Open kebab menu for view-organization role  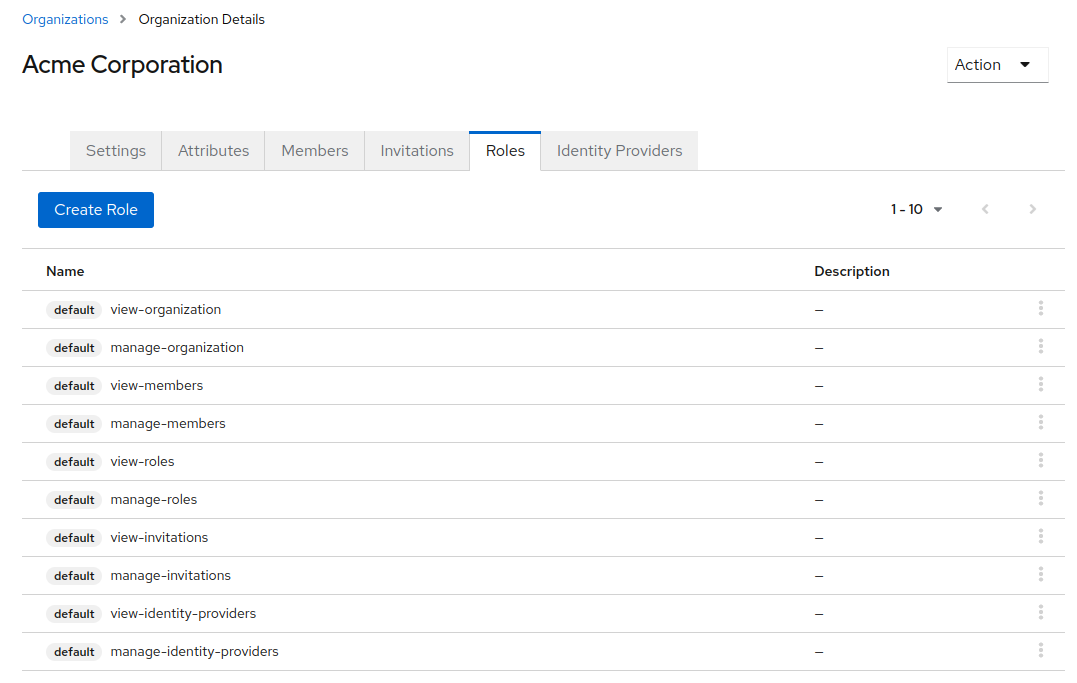tap(1040, 309)
